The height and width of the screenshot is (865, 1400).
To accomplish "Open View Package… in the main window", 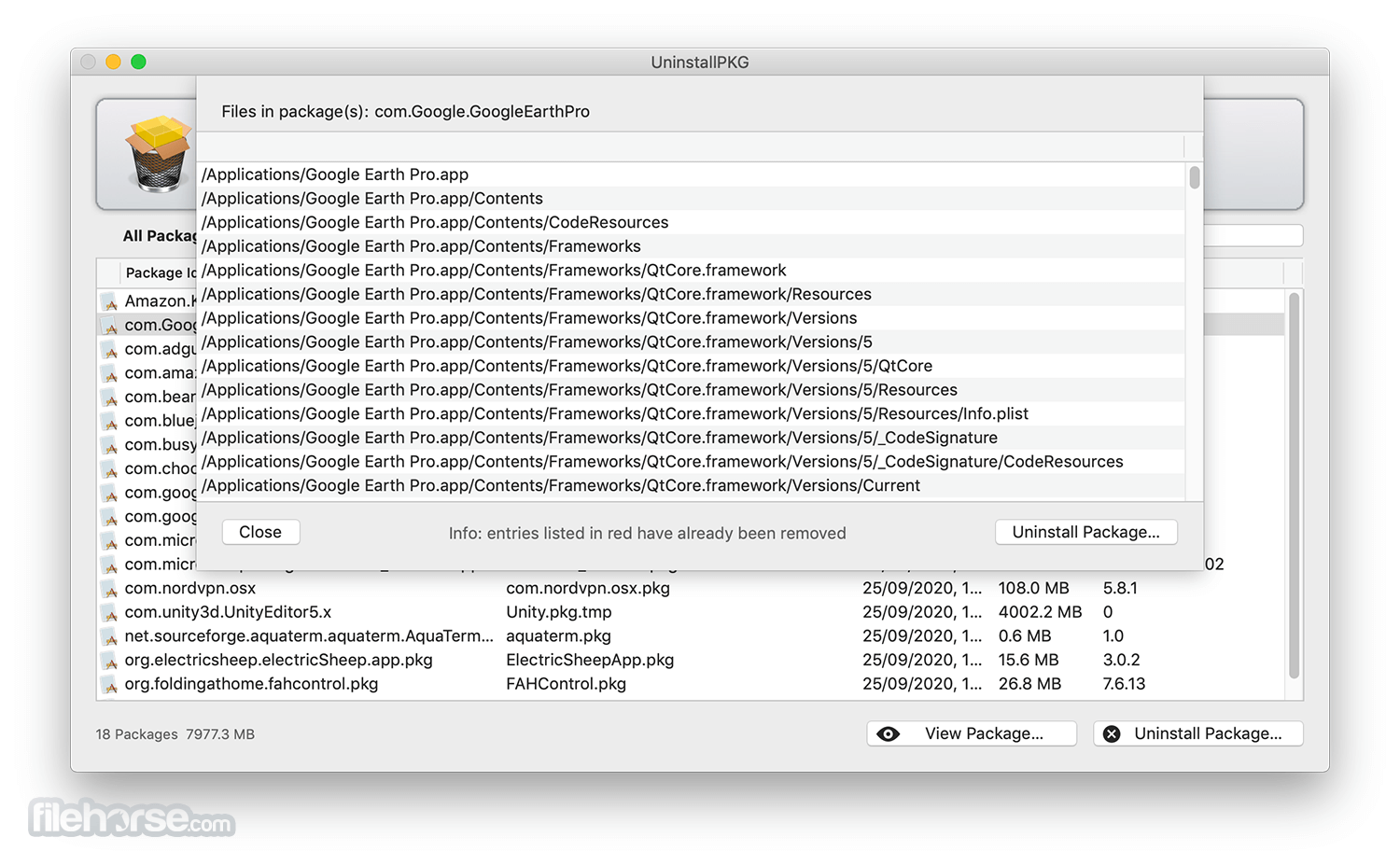I will (x=972, y=733).
